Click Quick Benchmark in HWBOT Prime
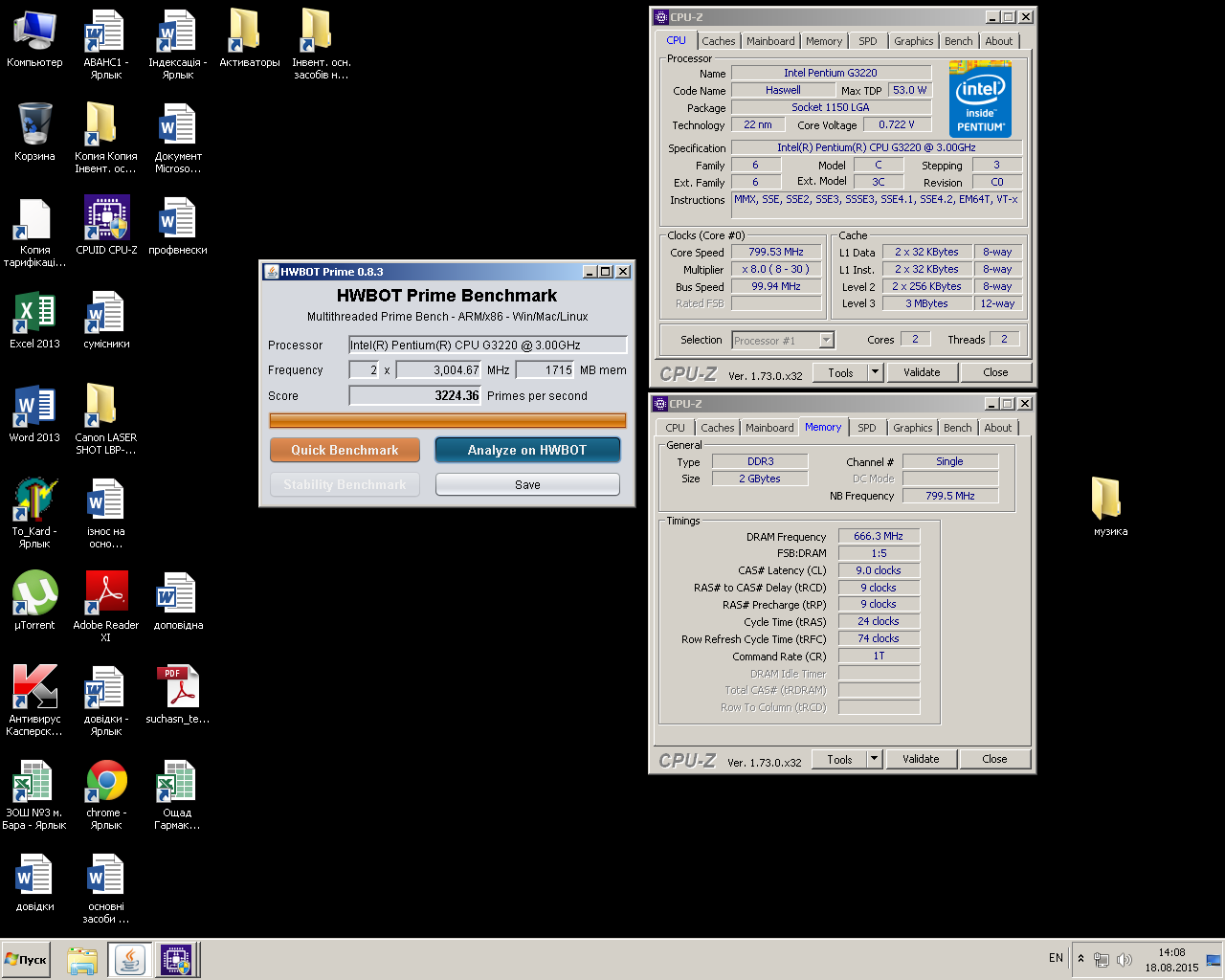Viewport: 1225px width, 980px height. coord(345,450)
